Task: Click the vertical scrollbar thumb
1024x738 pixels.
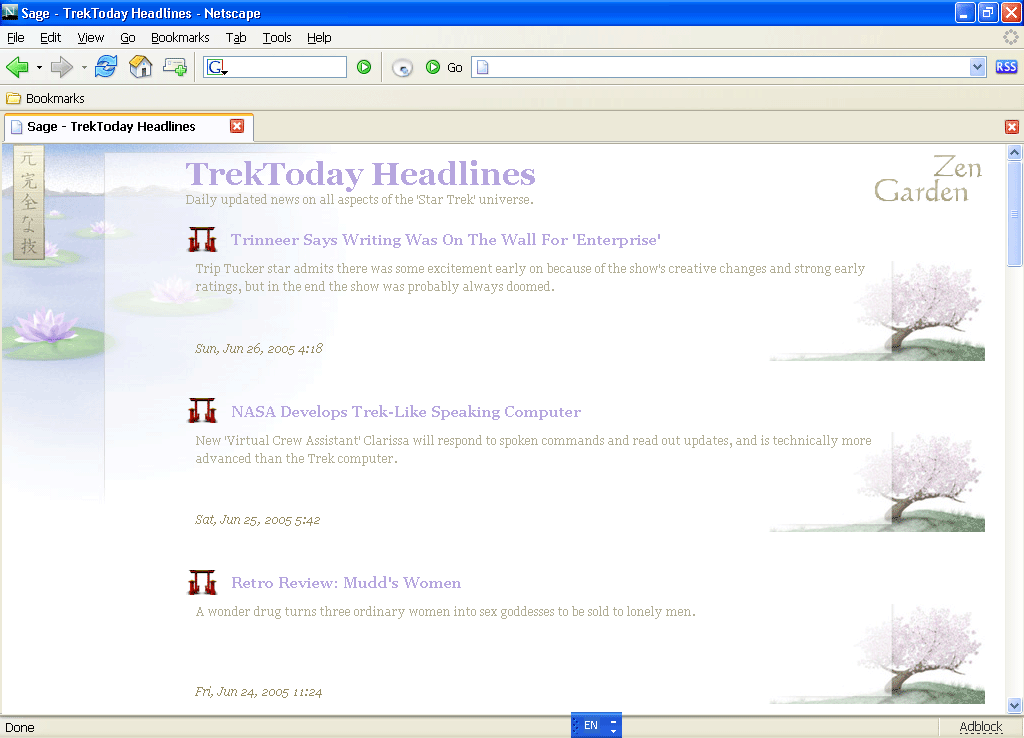Action: tap(1014, 214)
